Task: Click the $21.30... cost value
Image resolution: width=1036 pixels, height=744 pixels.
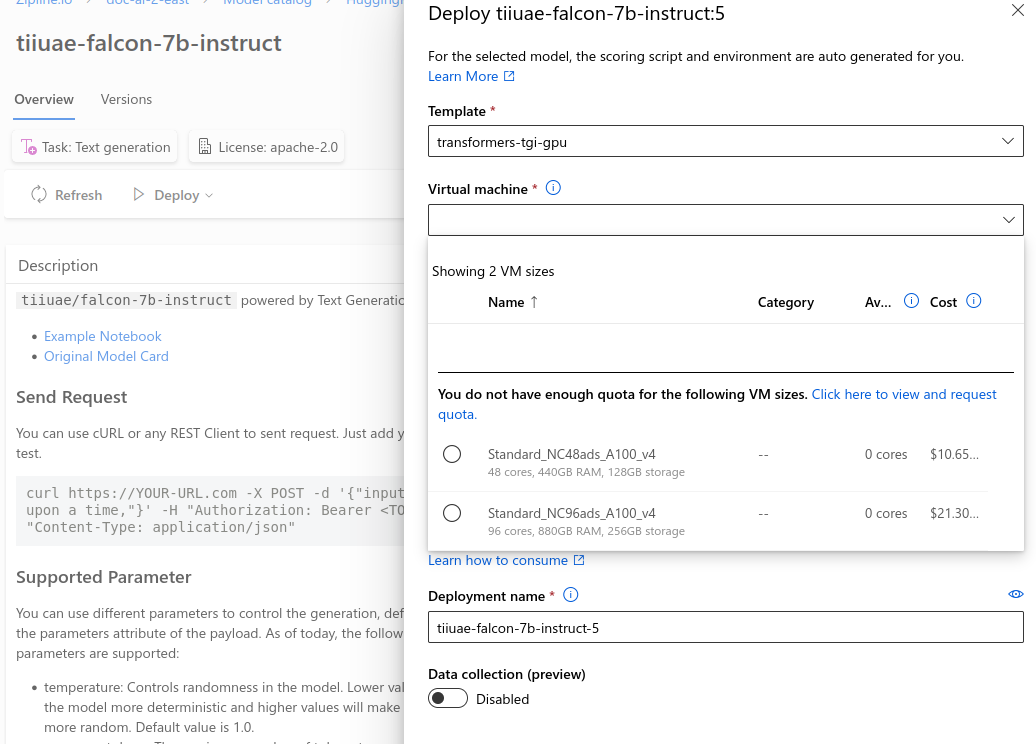Action: coord(954,513)
